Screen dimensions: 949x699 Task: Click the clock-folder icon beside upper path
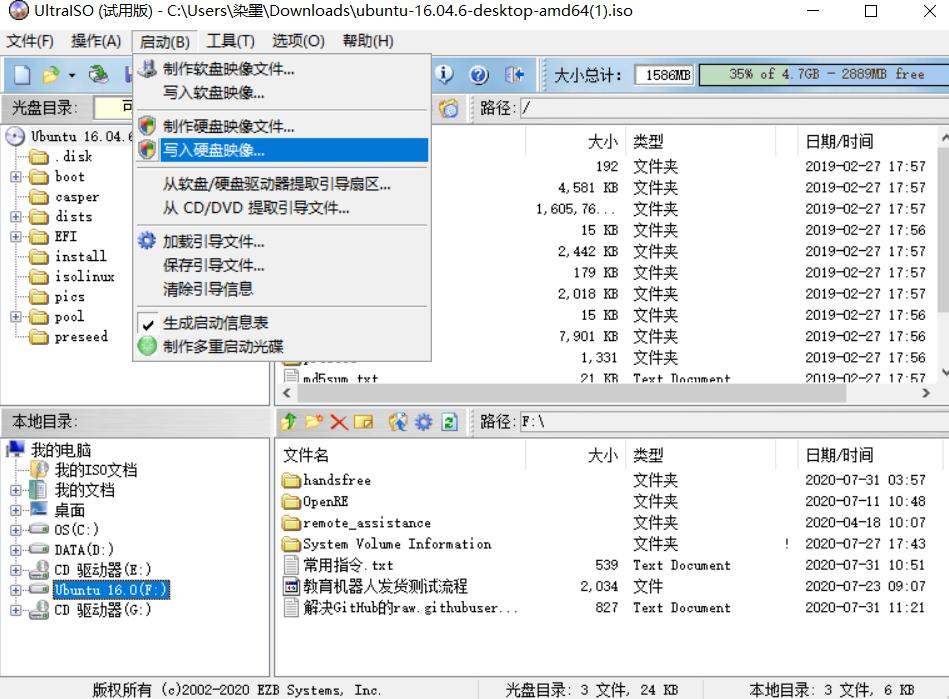pos(448,108)
